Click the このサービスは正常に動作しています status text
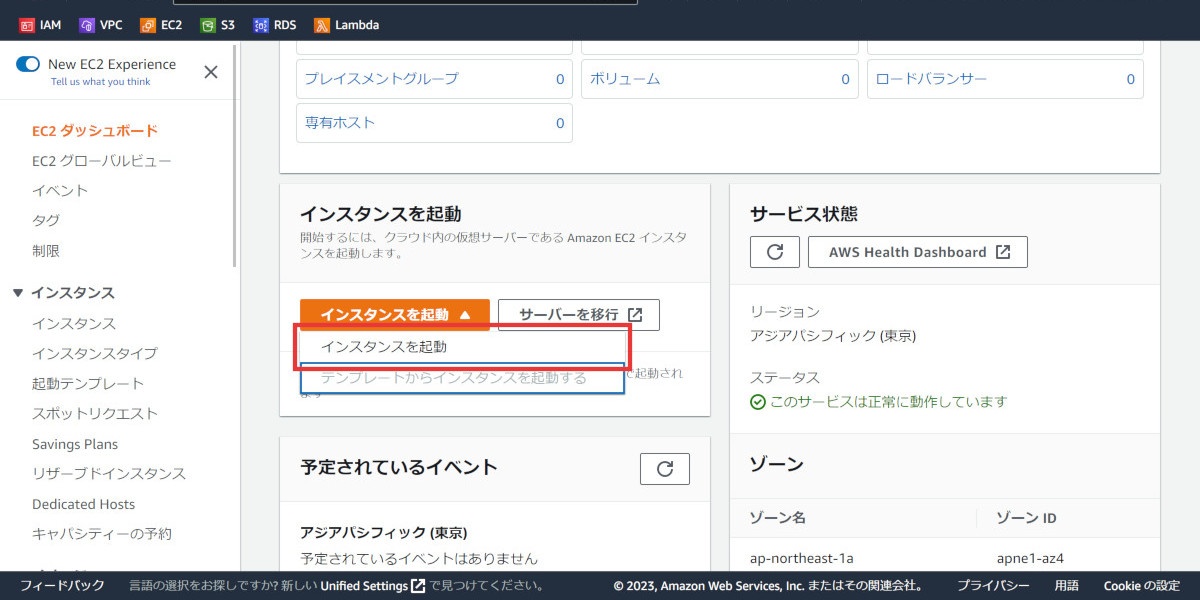The image size is (1200, 600). pyautogui.click(x=888, y=402)
